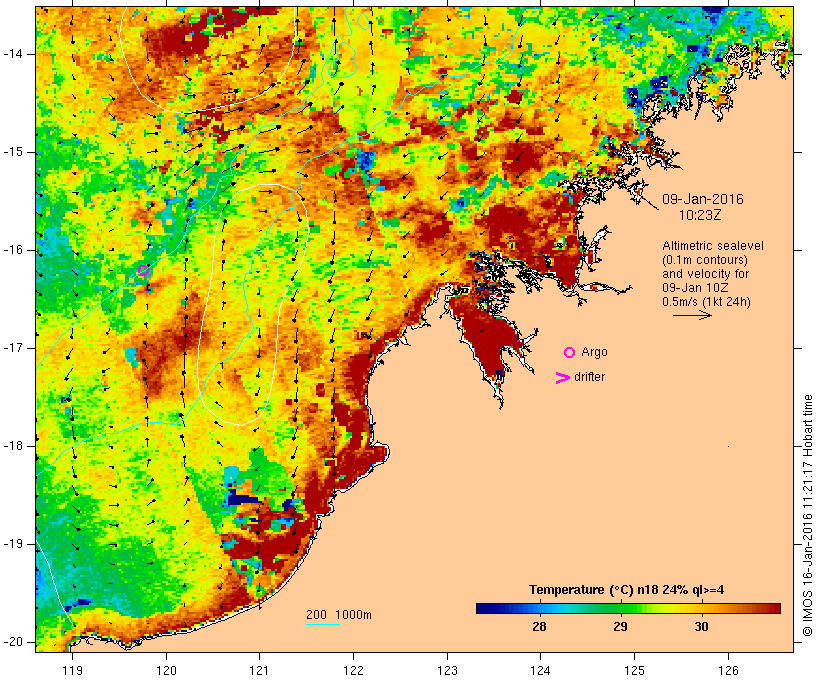
Task: Click longitude axis label "123"
Action: (447, 670)
